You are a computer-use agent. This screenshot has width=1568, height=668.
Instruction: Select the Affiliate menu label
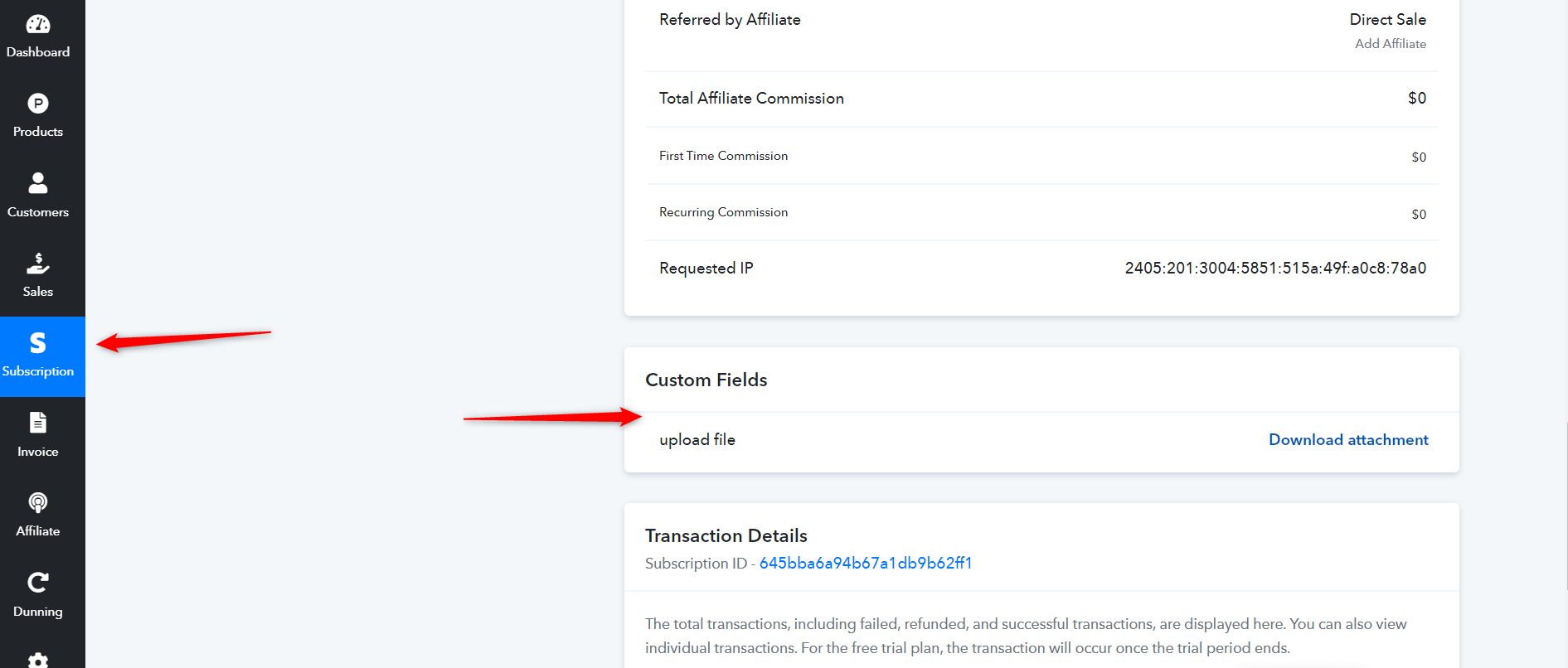[x=38, y=531]
